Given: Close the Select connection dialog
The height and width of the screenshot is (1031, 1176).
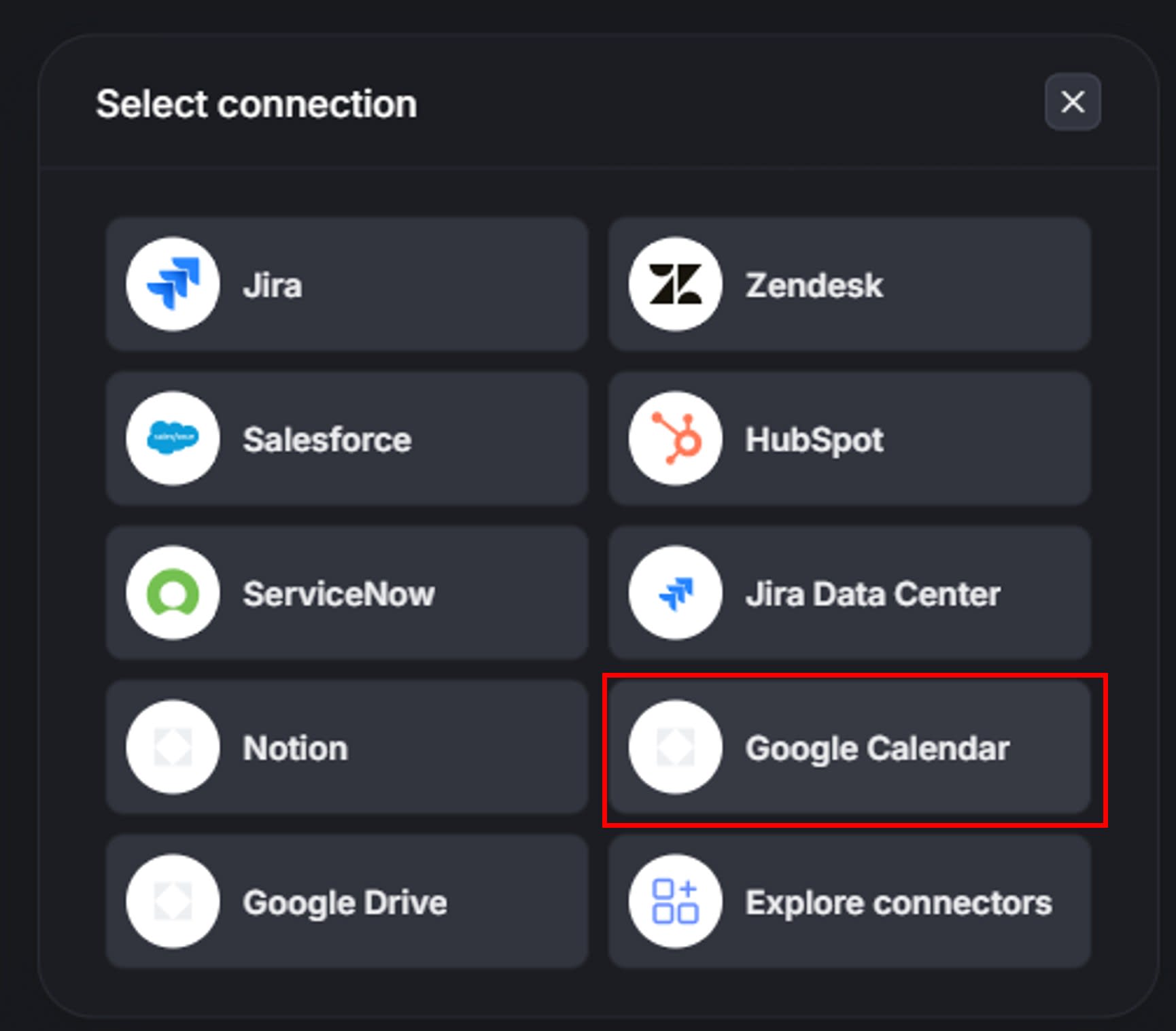Looking at the screenshot, I should click(1072, 103).
